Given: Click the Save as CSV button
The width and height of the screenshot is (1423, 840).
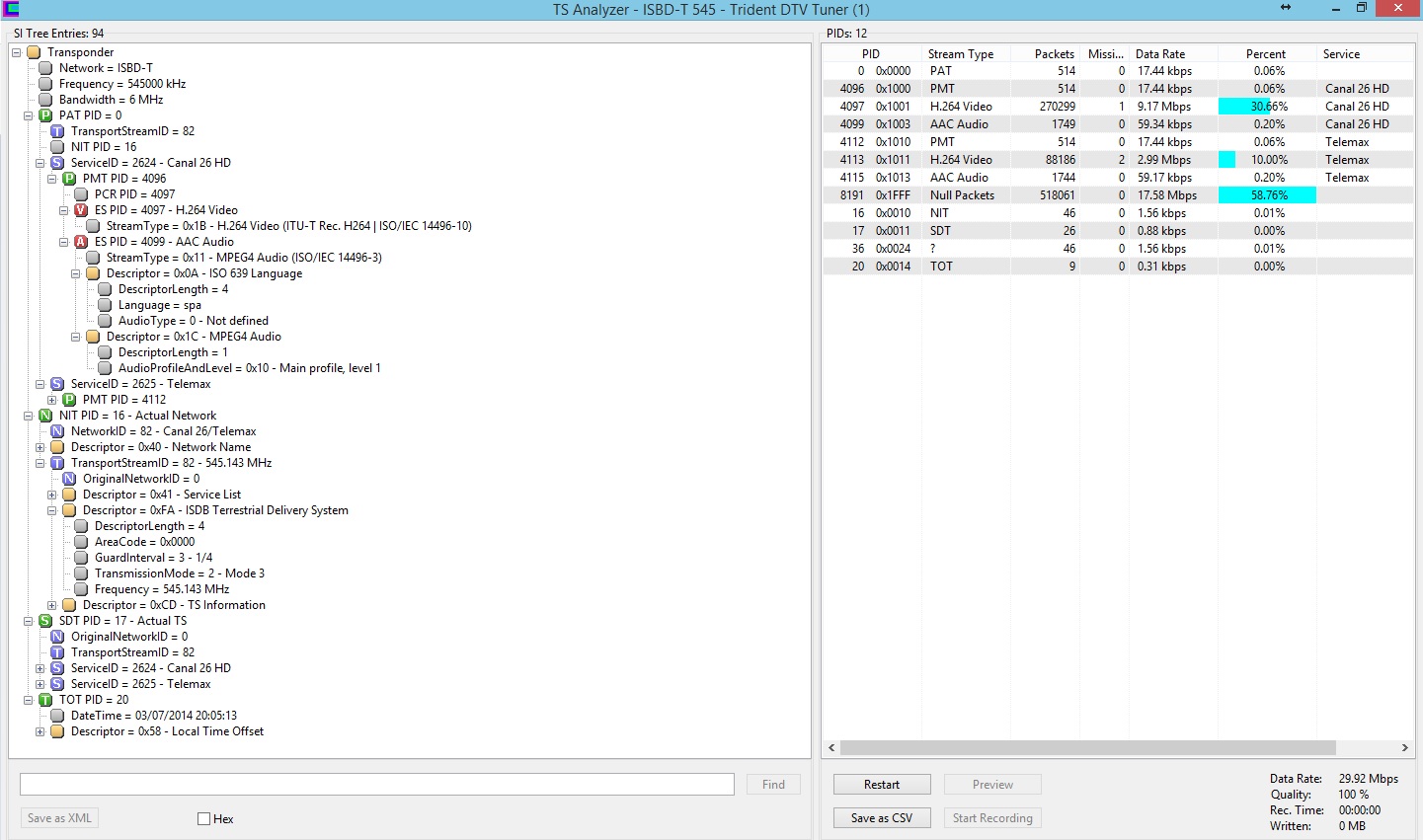Looking at the screenshot, I should 882,818.
